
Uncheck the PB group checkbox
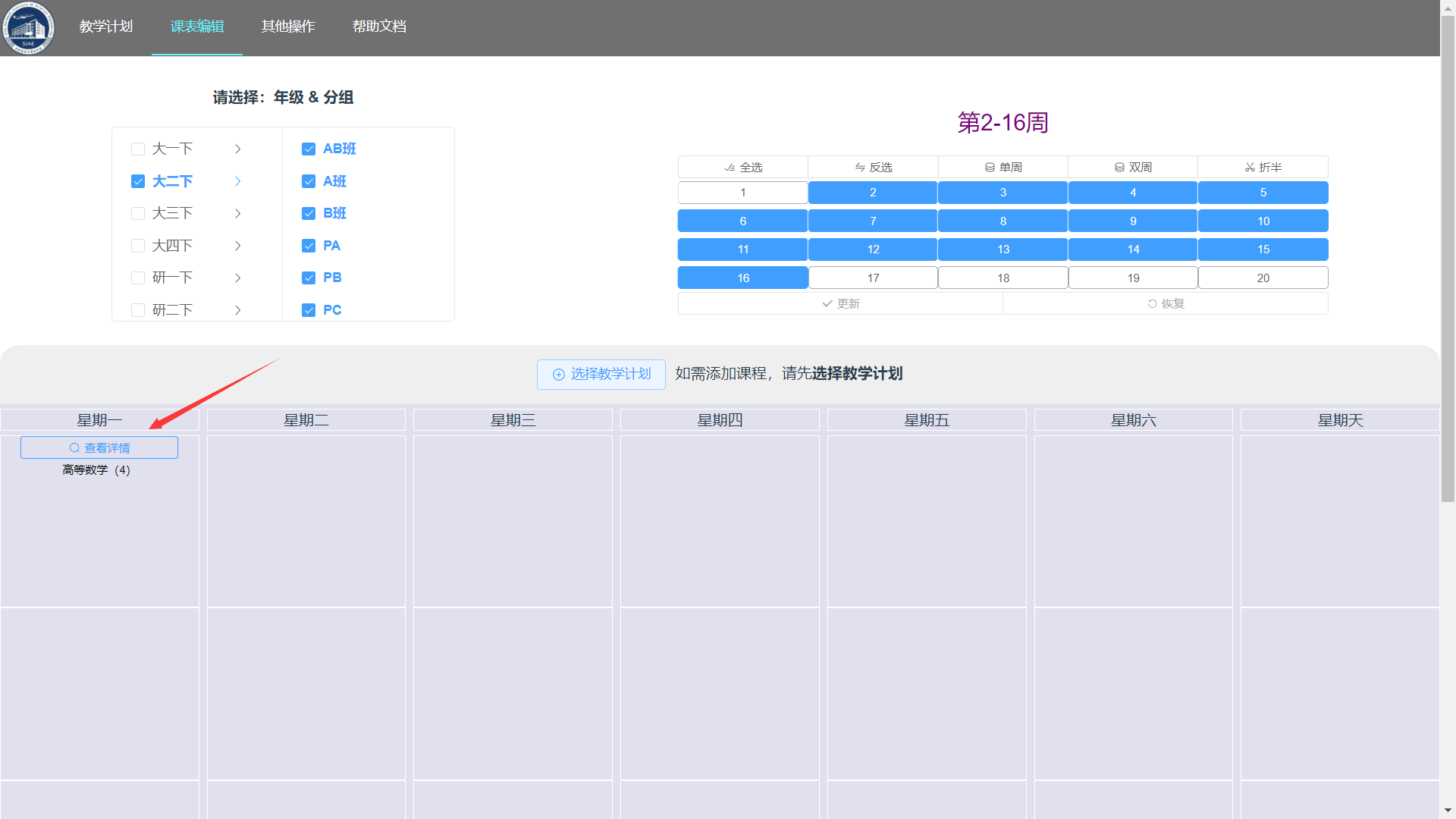click(309, 278)
